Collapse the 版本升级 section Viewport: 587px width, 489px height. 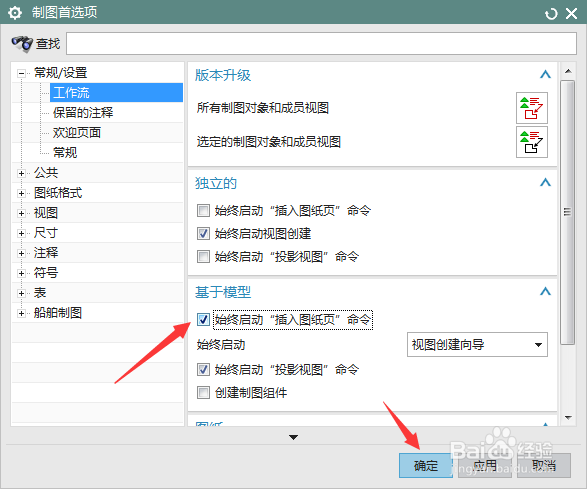(x=545, y=75)
